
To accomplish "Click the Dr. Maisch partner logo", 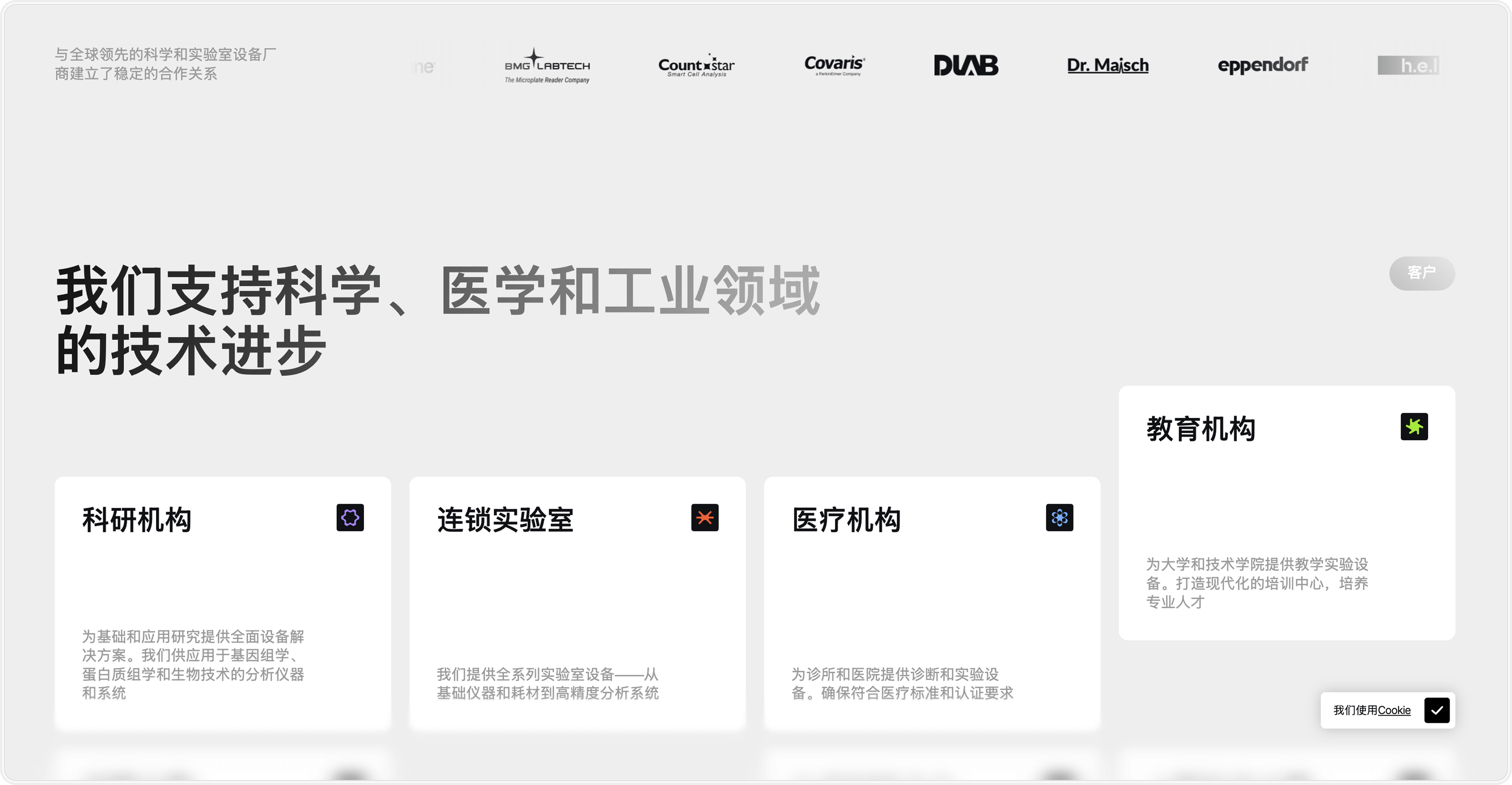I will [x=1107, y=65].
